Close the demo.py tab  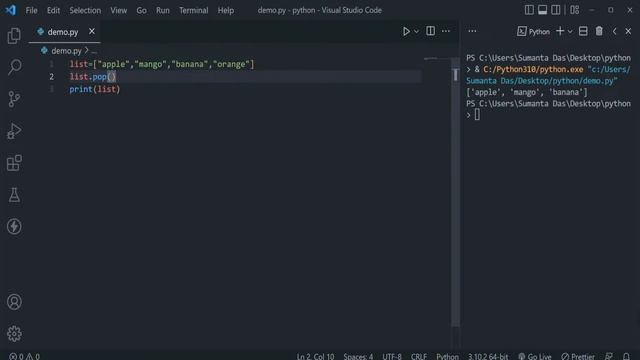92,31
